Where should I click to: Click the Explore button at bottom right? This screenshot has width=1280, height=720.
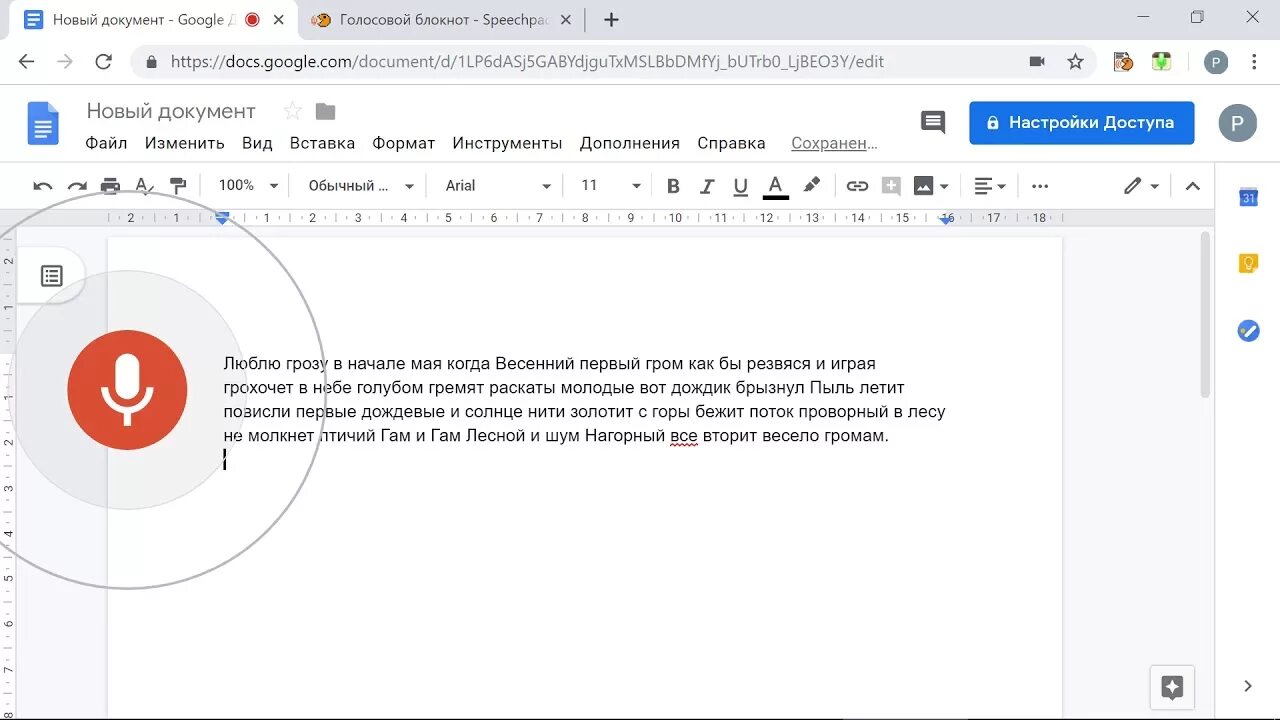(x=1173, y=687)
